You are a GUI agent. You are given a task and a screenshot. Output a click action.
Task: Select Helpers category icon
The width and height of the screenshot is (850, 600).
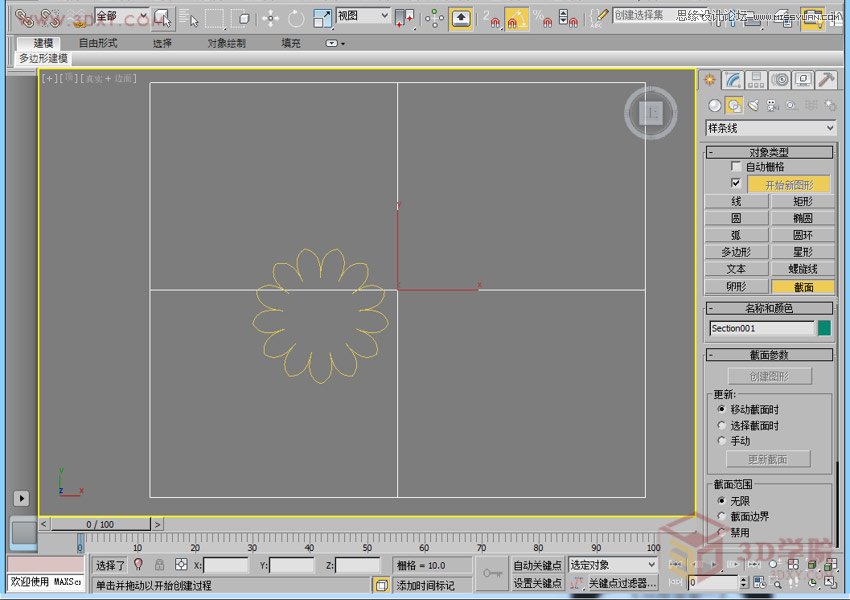coord(791,105)
